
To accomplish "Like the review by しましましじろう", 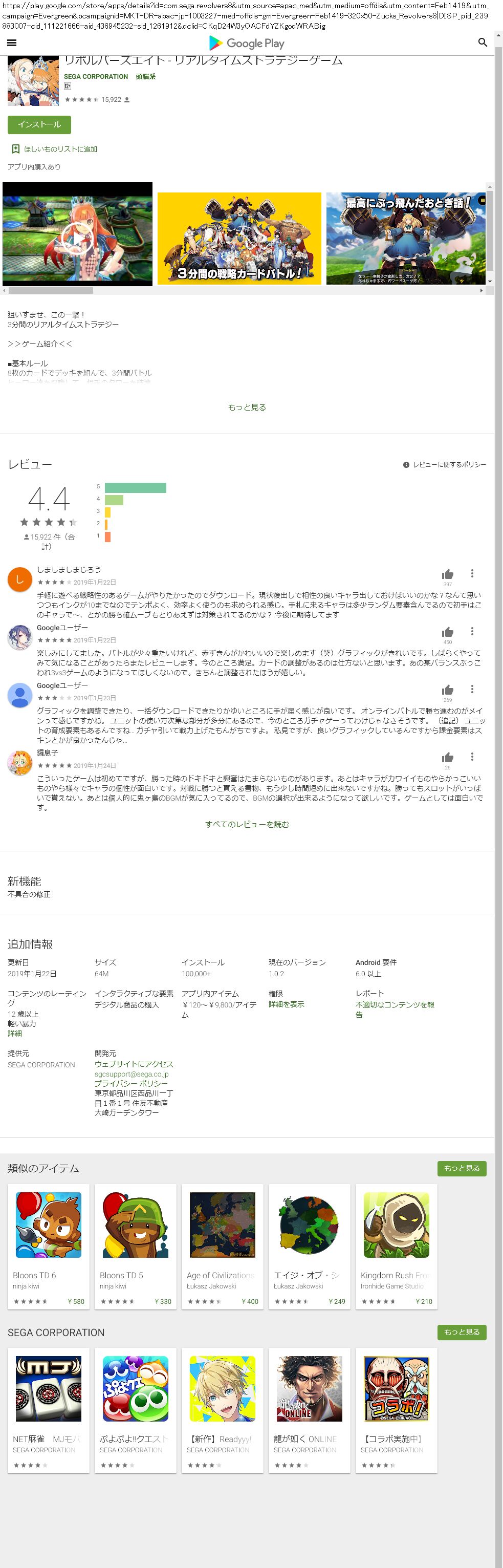I will click(x=448, y=574).
